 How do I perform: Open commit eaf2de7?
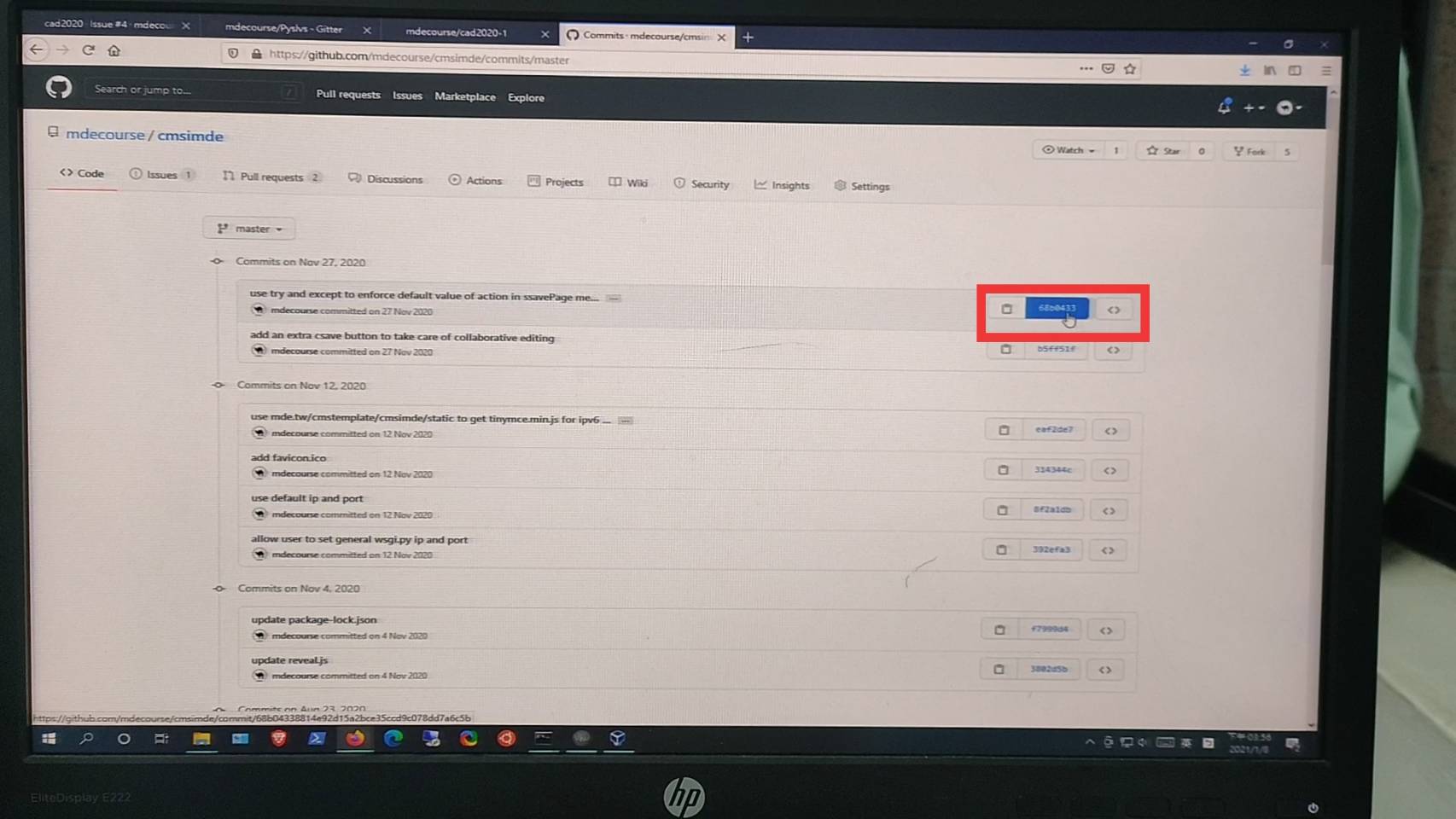click(1054, 430)
